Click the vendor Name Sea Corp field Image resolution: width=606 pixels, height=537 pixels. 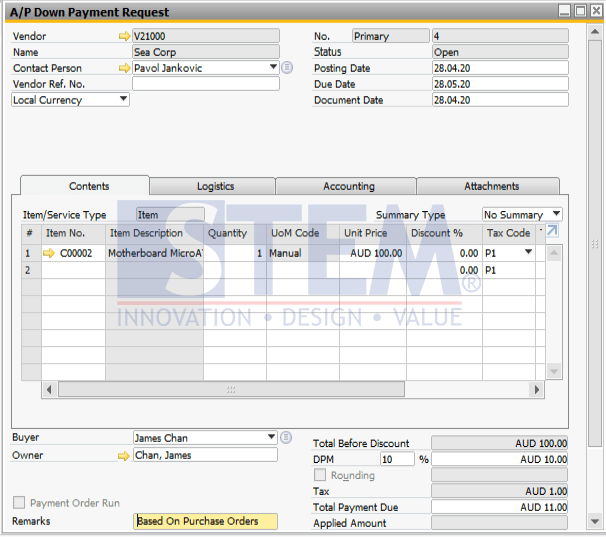[206, 52]
